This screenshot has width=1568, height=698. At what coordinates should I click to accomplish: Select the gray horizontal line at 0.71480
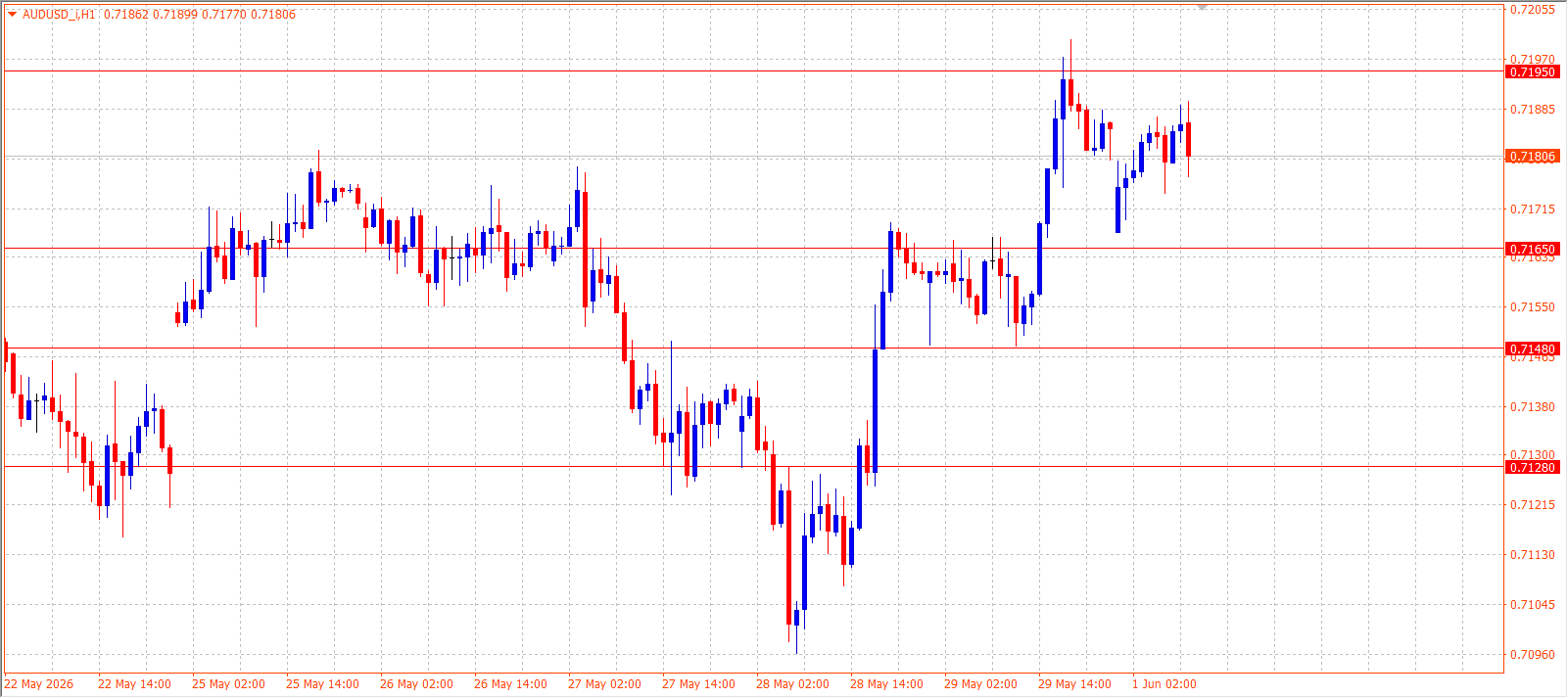754,349
